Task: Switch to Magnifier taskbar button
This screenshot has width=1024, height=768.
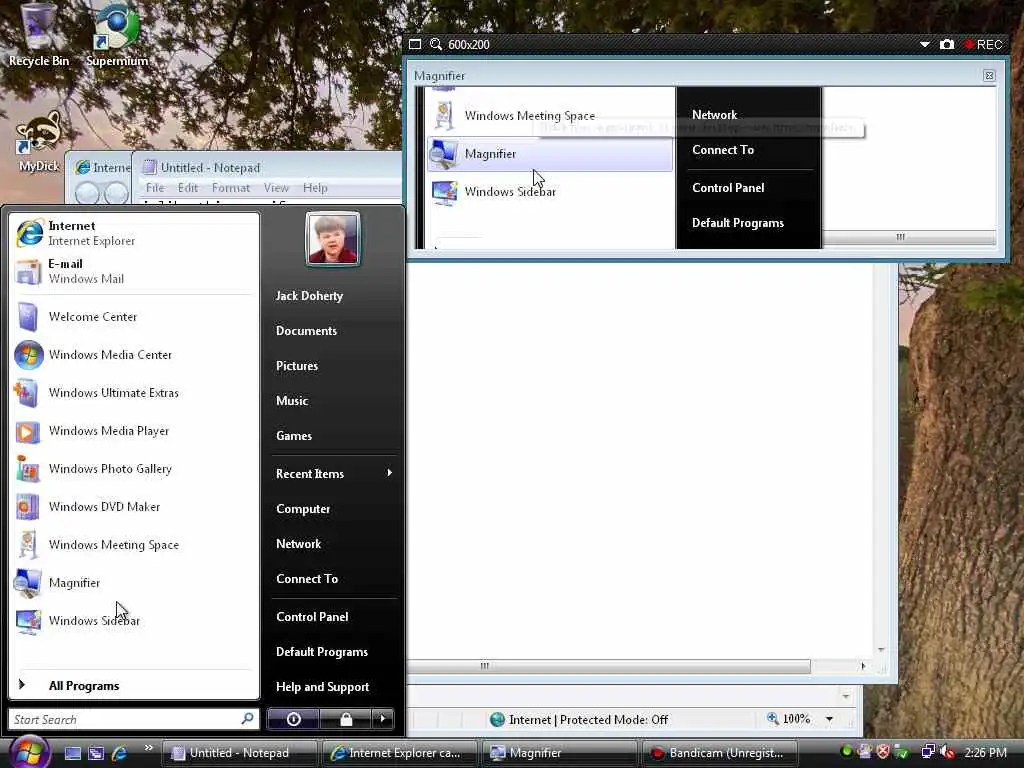Action: (559, 753)
